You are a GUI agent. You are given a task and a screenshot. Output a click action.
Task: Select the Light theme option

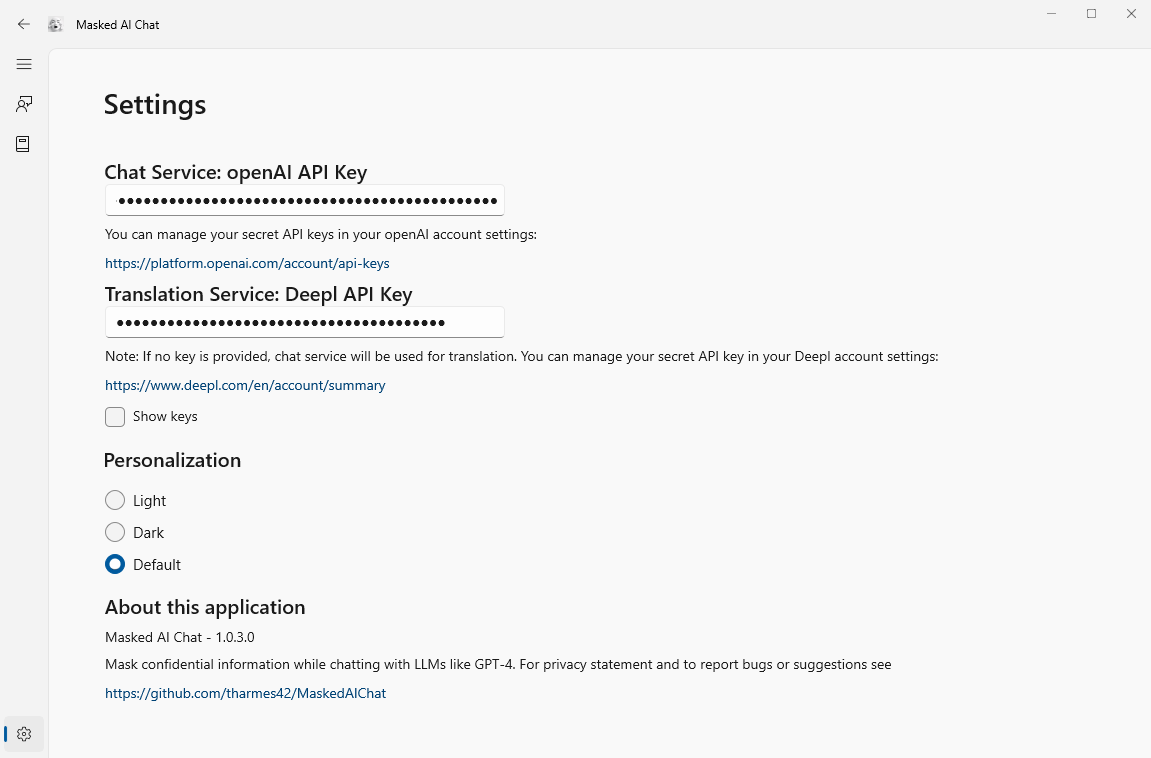(x=115, y=501)
